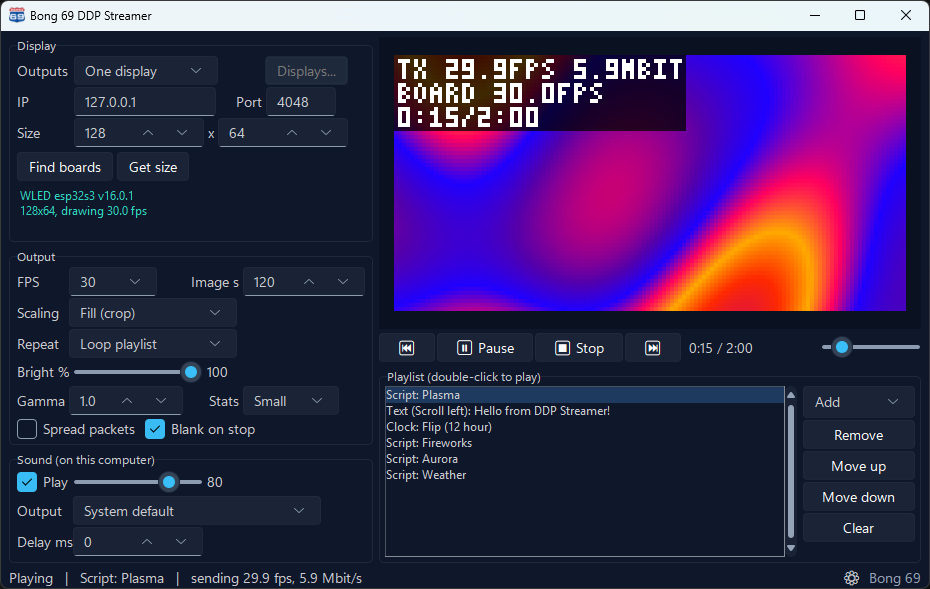Click Move down button
This screenshot has width=930, height=589.
click(x=858, y=497)
